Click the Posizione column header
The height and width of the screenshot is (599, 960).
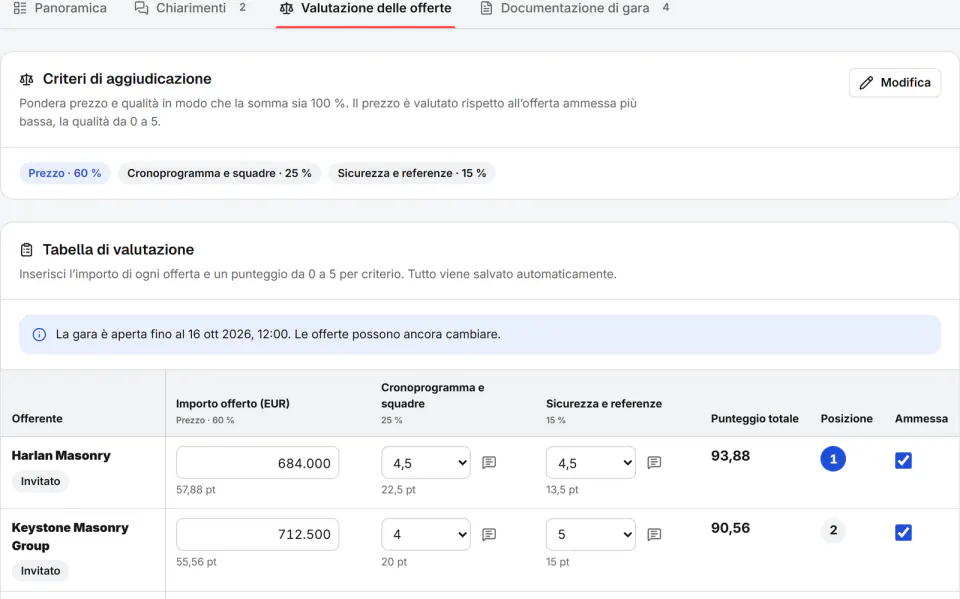pyautogui.click(x=846, y=419)
